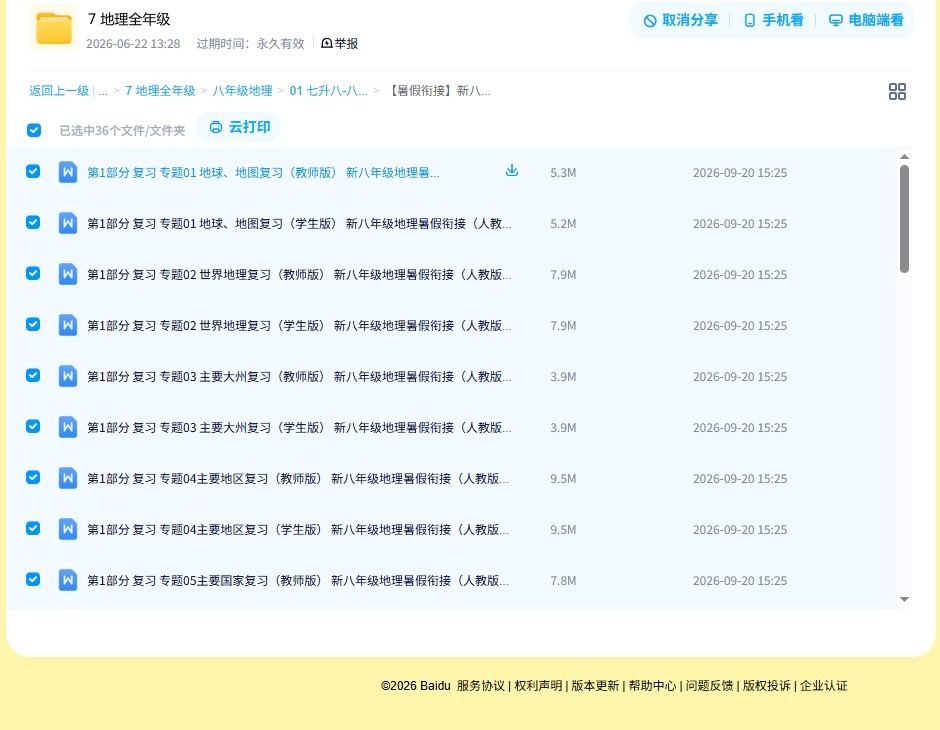Screen dimensions: 940x730
Task: Uncheck 专题01 地球、地图复习（学生版） checkbox
Action: click(x=33, y=222)
